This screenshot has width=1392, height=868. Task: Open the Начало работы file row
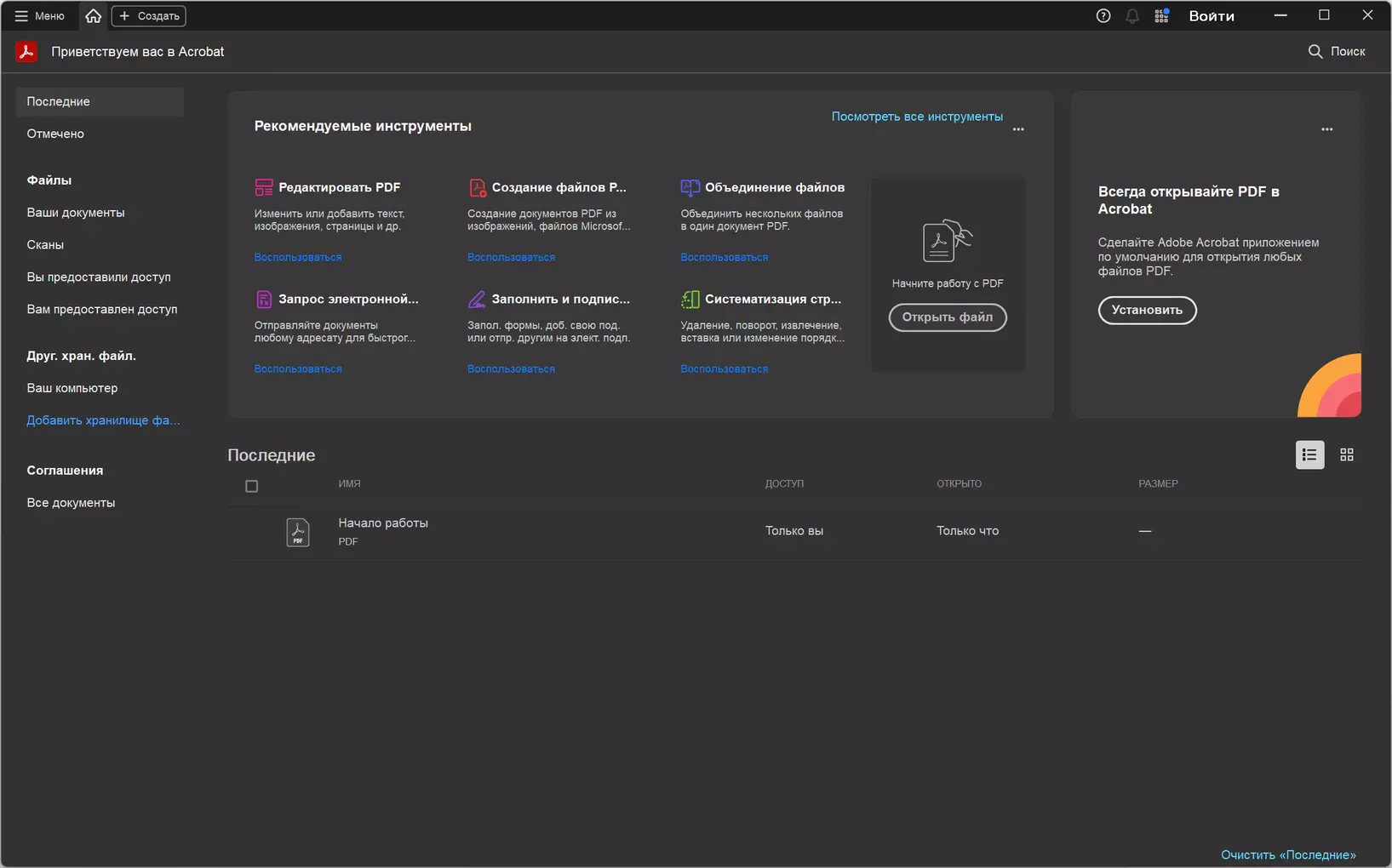point(793,532)
